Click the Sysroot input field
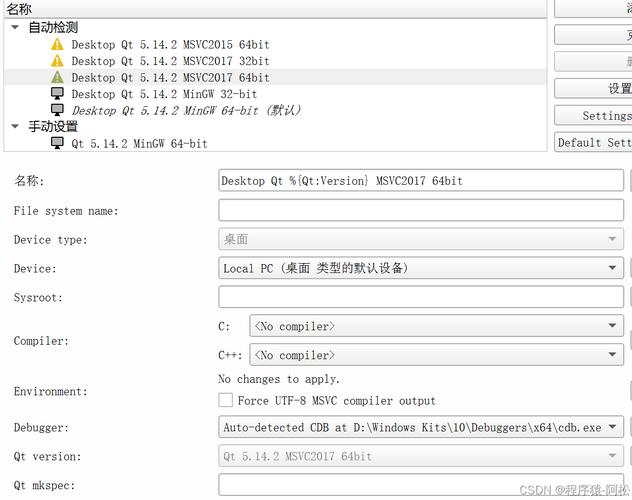This screenshot has width=632, height=500. click(421, 297)
